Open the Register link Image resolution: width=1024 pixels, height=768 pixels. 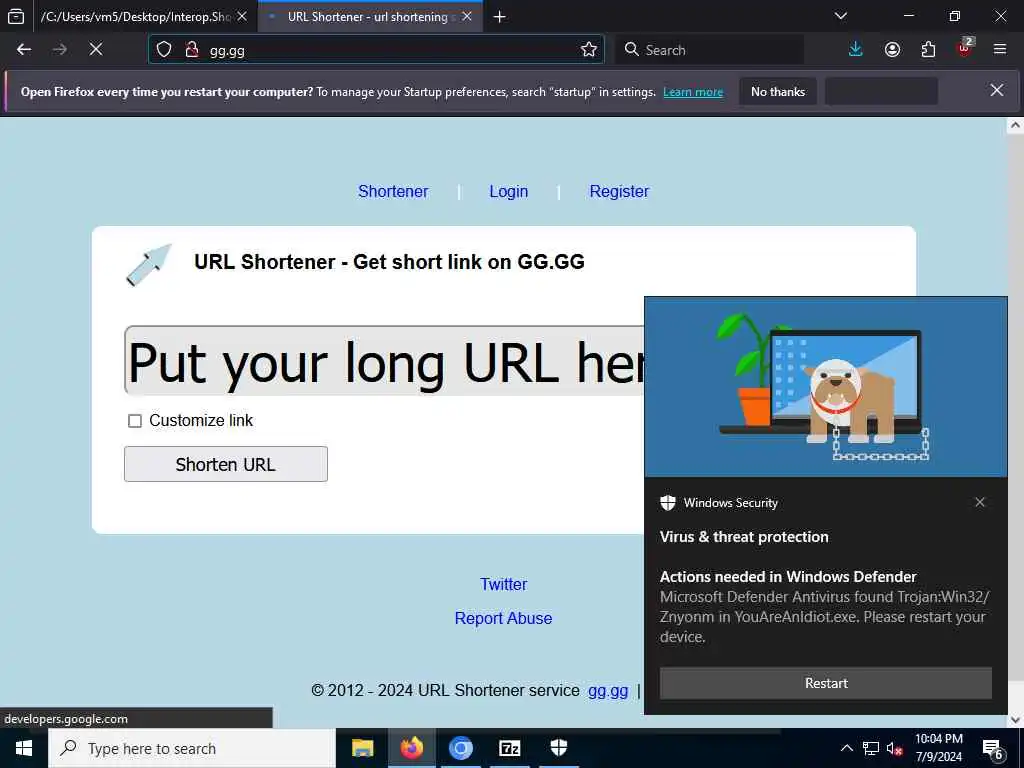[619, 191]
